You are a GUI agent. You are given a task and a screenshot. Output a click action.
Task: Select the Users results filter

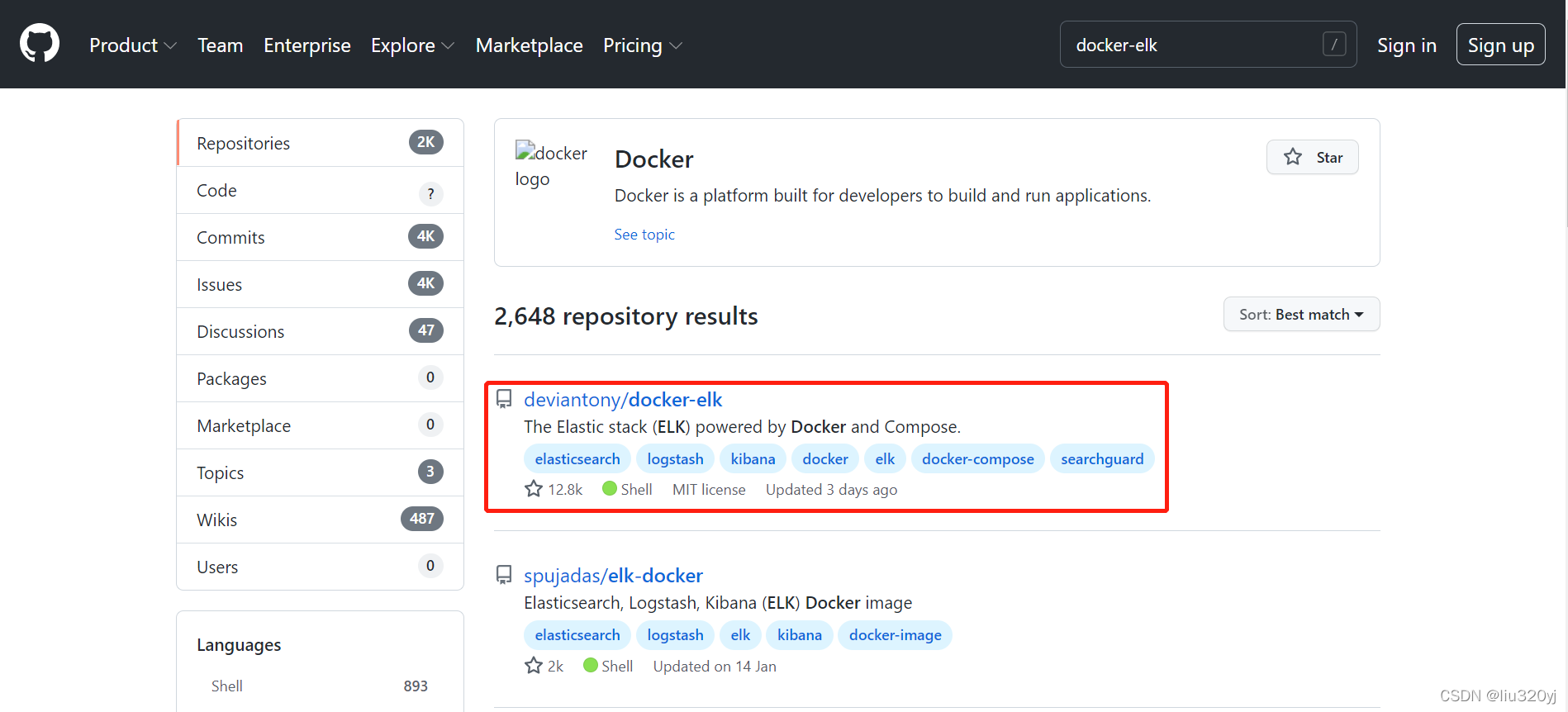coord(321,567)
